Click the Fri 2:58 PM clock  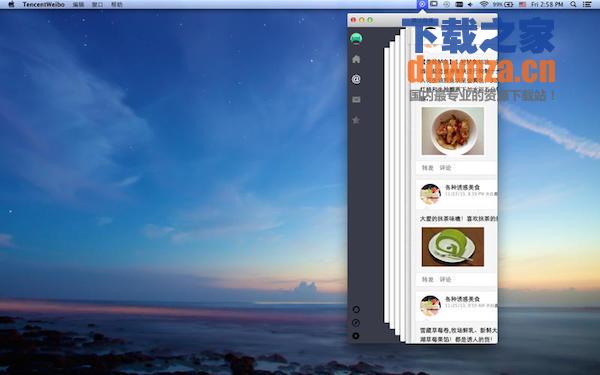[547, 4]
